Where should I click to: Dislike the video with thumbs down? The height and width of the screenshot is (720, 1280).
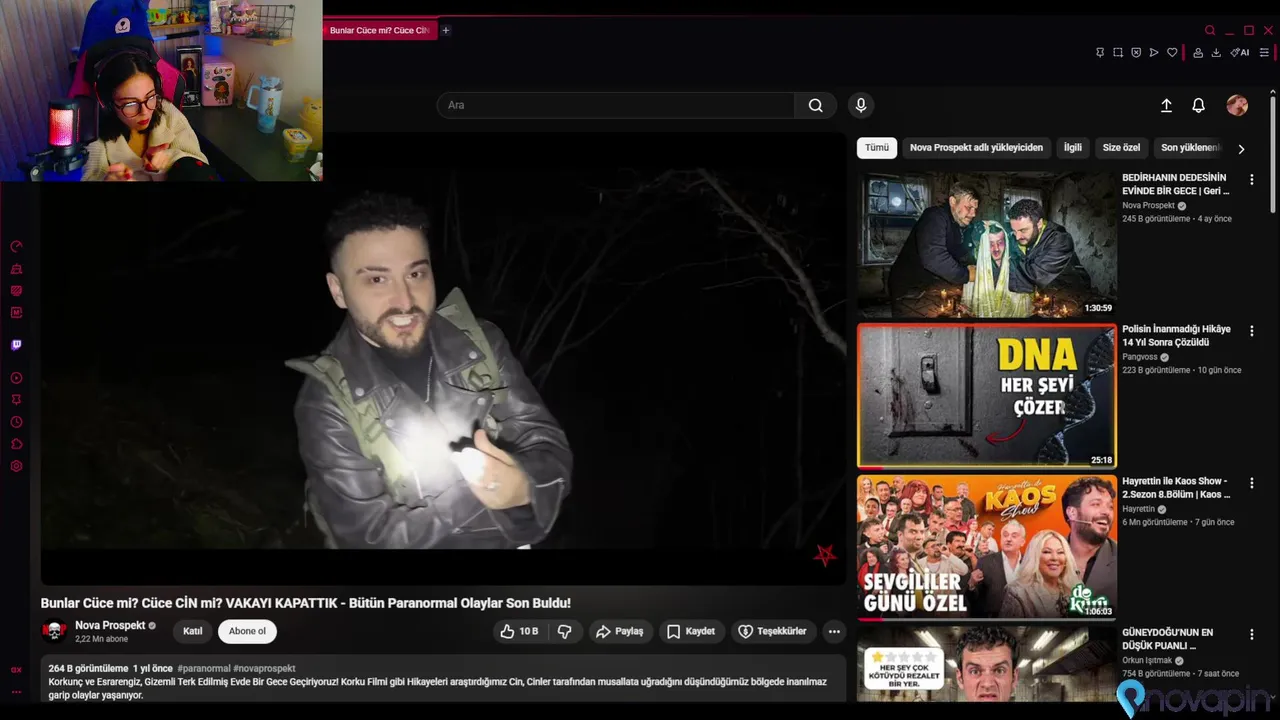tap(565, 631)
